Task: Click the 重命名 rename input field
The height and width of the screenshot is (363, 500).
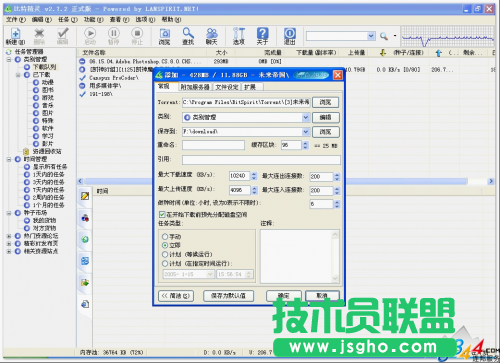Action: pyautogui.click(x=213, y=145)
